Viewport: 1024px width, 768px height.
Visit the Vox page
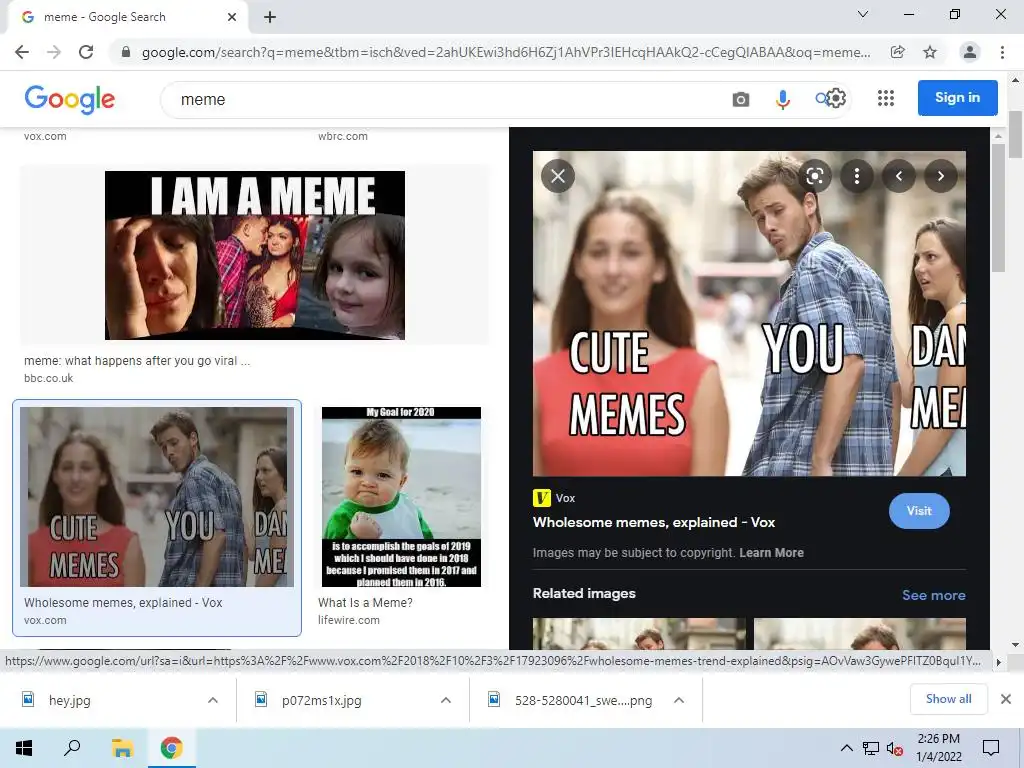click(919, 511)
